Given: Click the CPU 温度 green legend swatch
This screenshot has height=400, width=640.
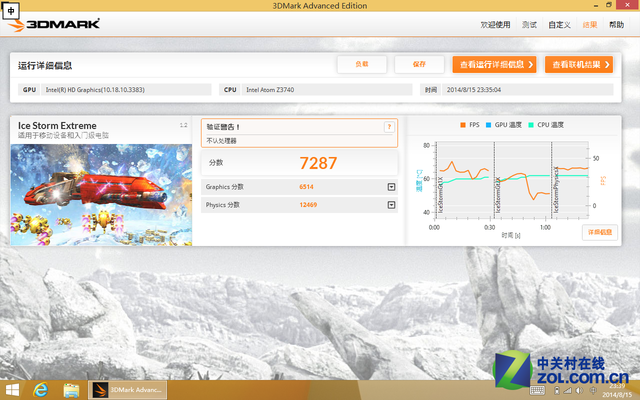Looking at the screenshot, I should click(531, 125).
